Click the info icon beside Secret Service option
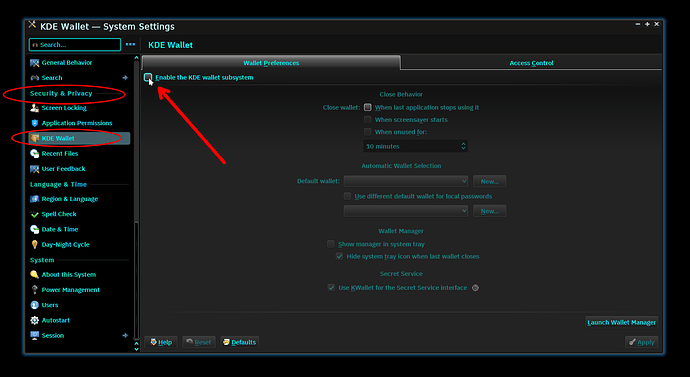Screen dimensions: 690x377 [475, 288]
